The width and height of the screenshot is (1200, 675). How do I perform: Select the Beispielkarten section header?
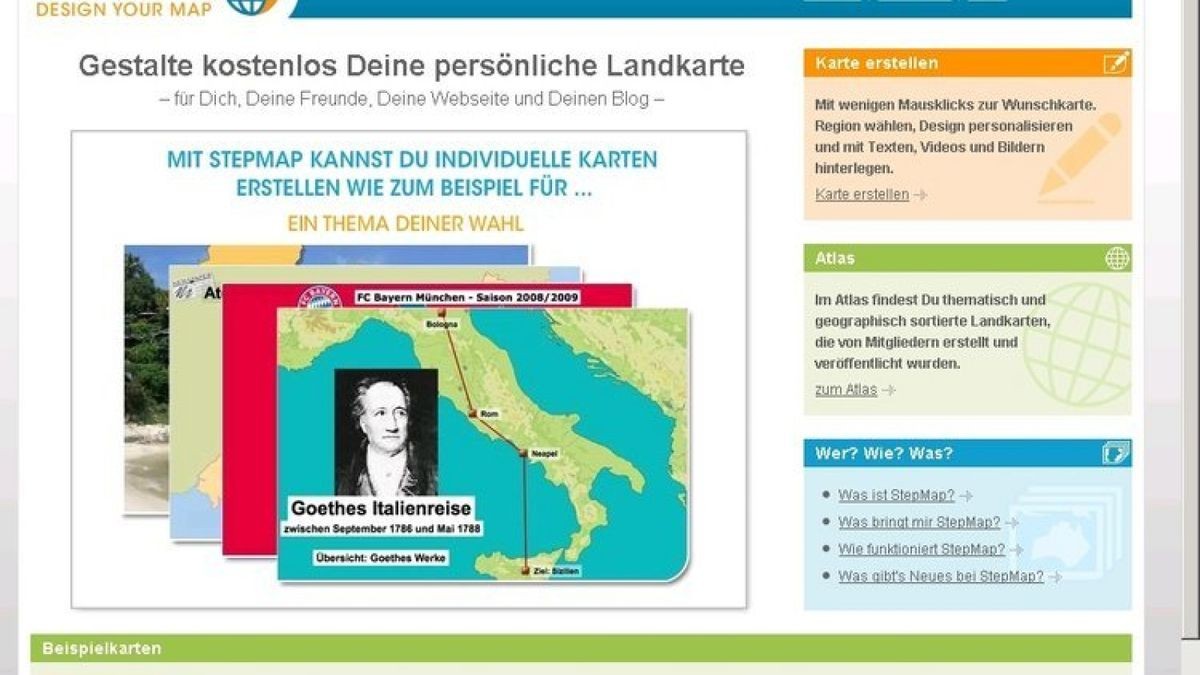(x=101, y=648)
